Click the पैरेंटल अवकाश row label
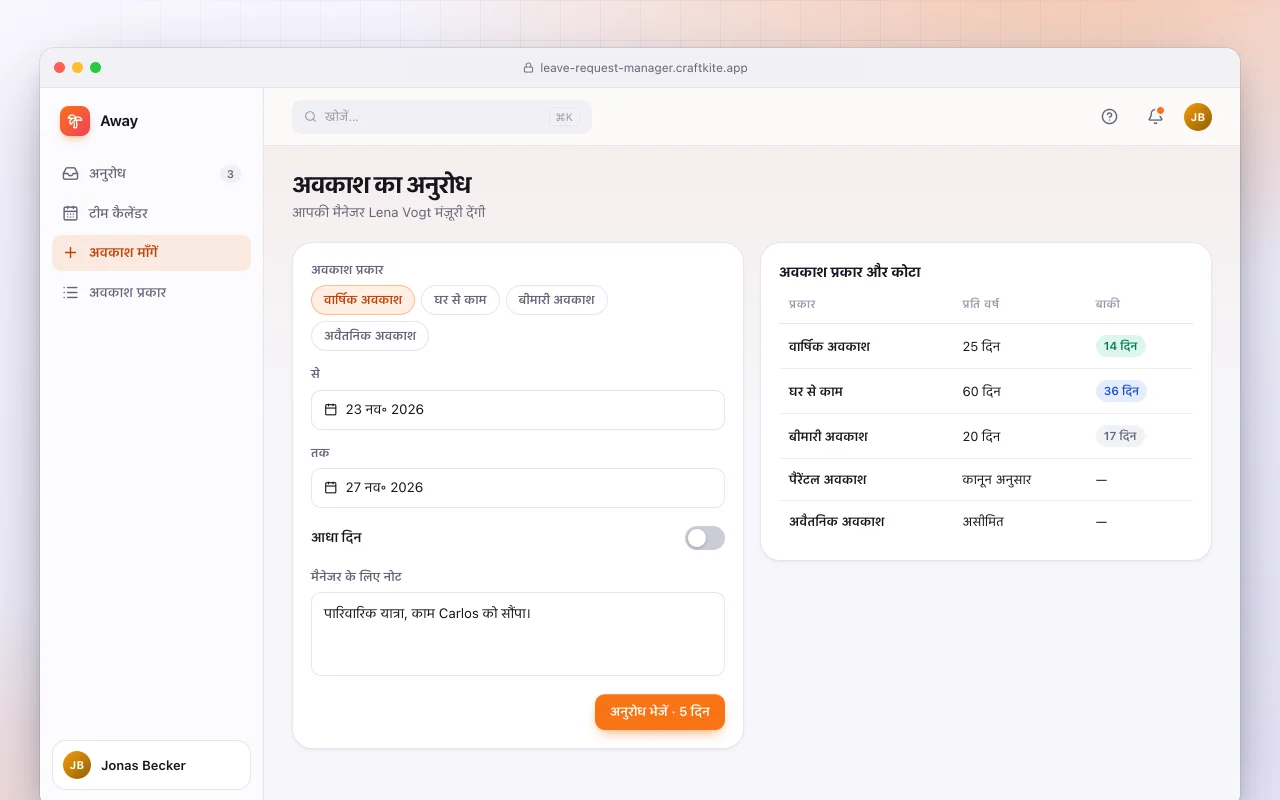 tap(828, 480)
